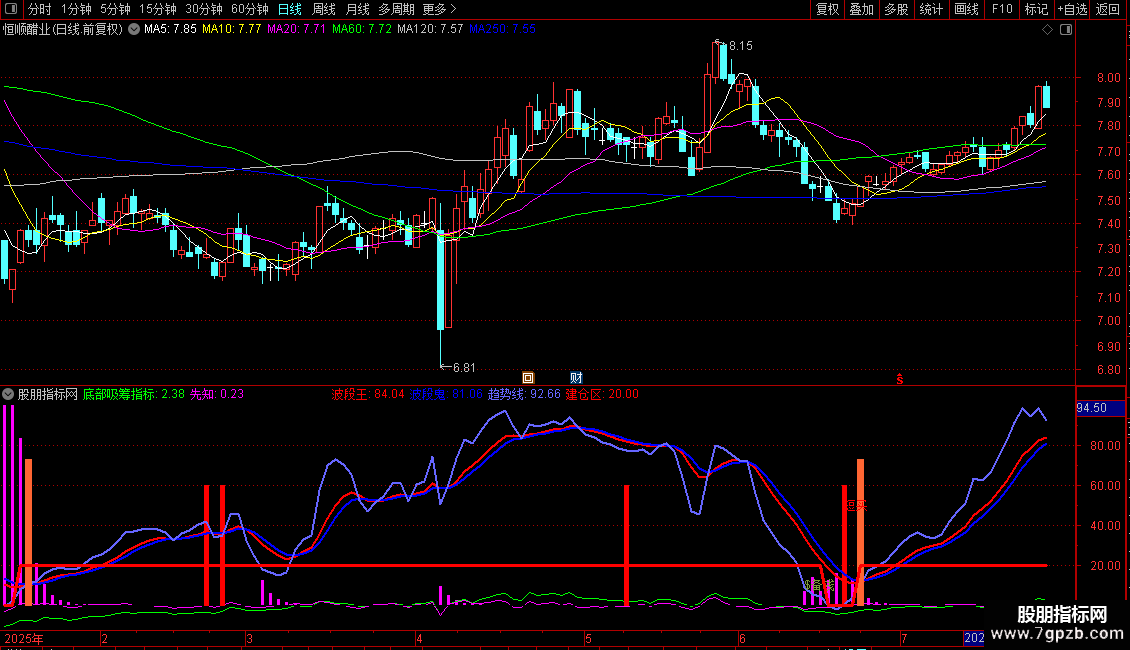The height and width of the screenshot is (650, 1130).
Task: Expand sub-chart indicator dropdown arrow
Action: tap(8, 394)
